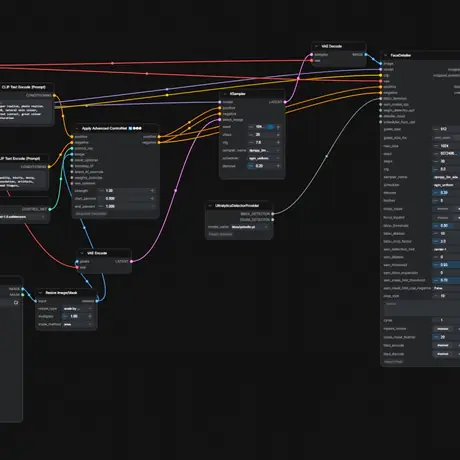Increase KSampler cfg value

click(x=278, y=142)
